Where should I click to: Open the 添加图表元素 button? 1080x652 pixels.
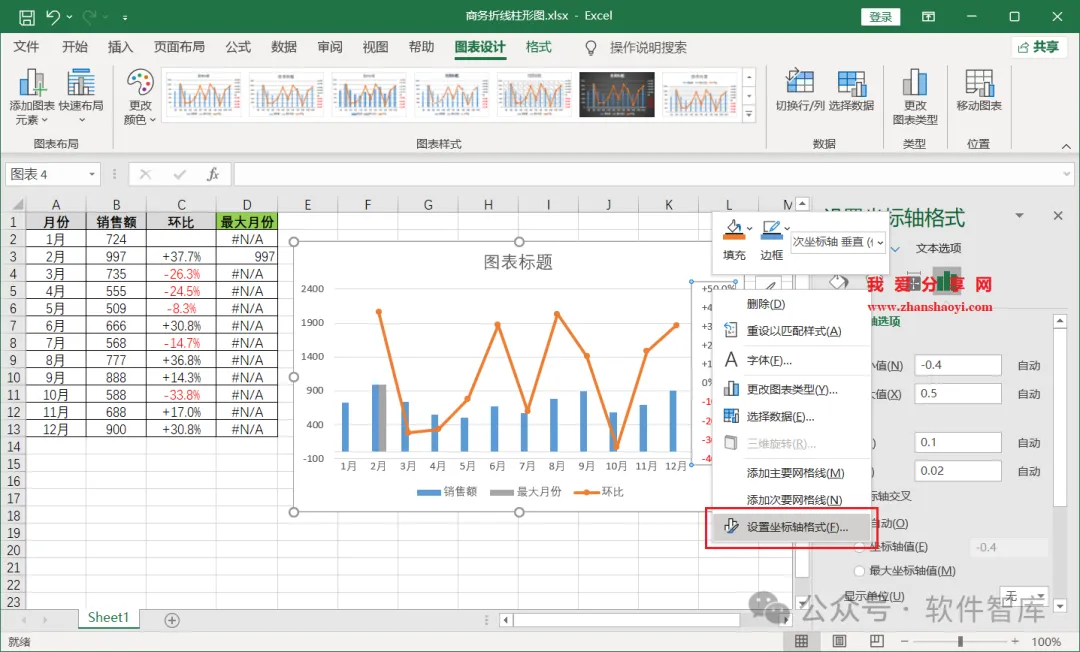point(32,97)
